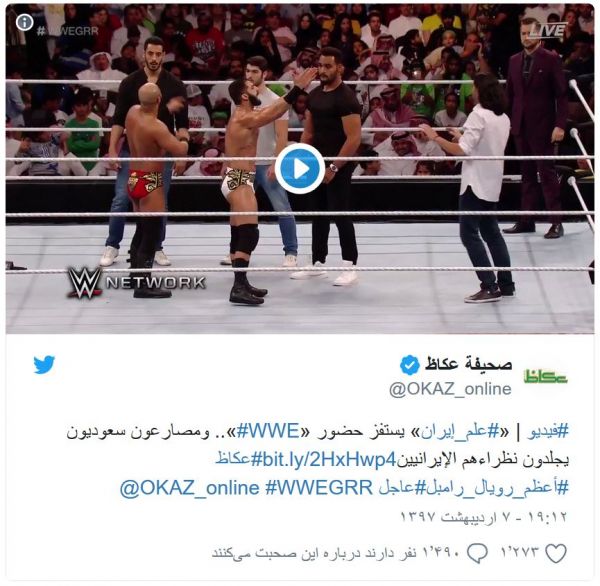Viewport: 600px width, 586px height.
Task: Open the people talking about this count
Action: point(336,553)
